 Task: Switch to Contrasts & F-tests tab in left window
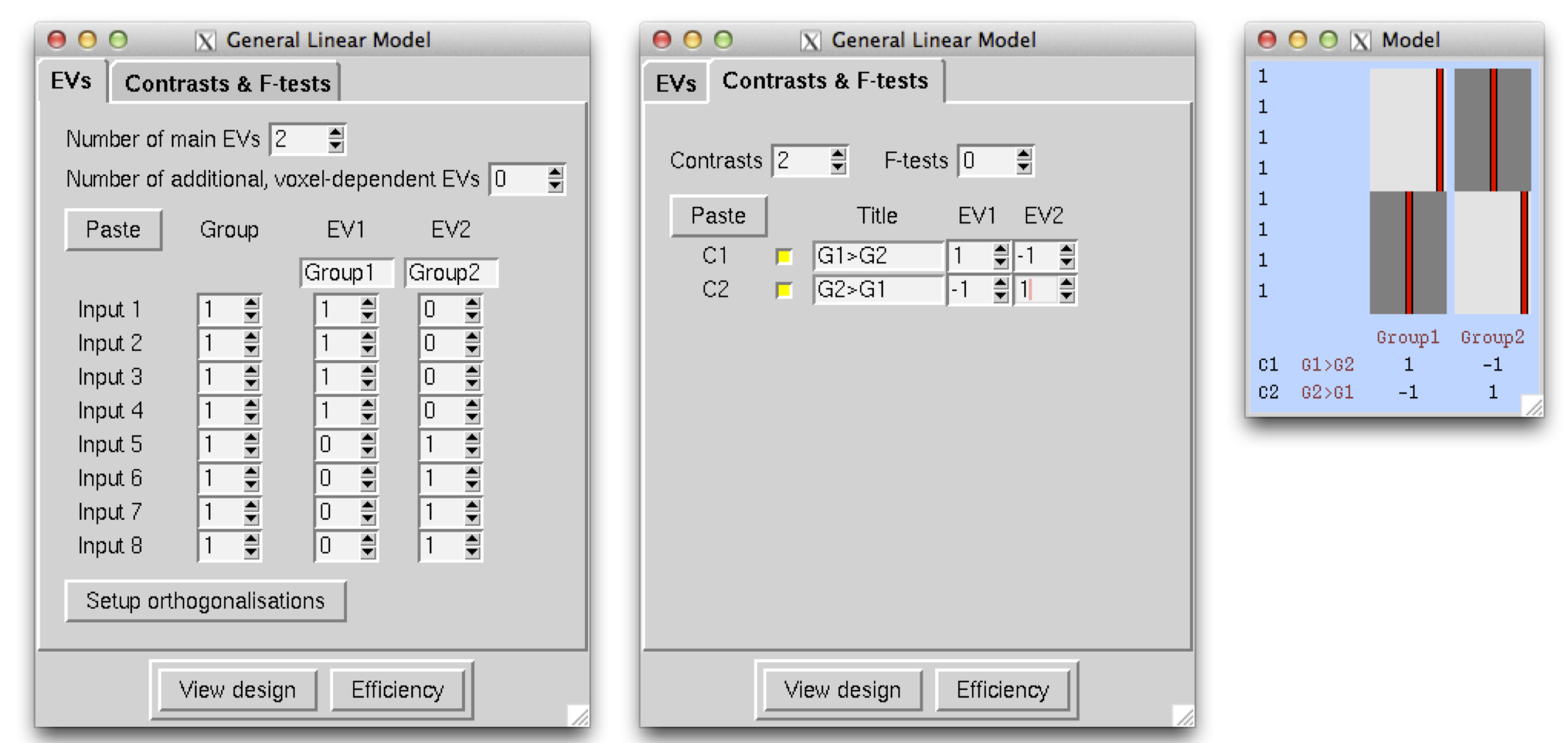click(x=227, y=83)
